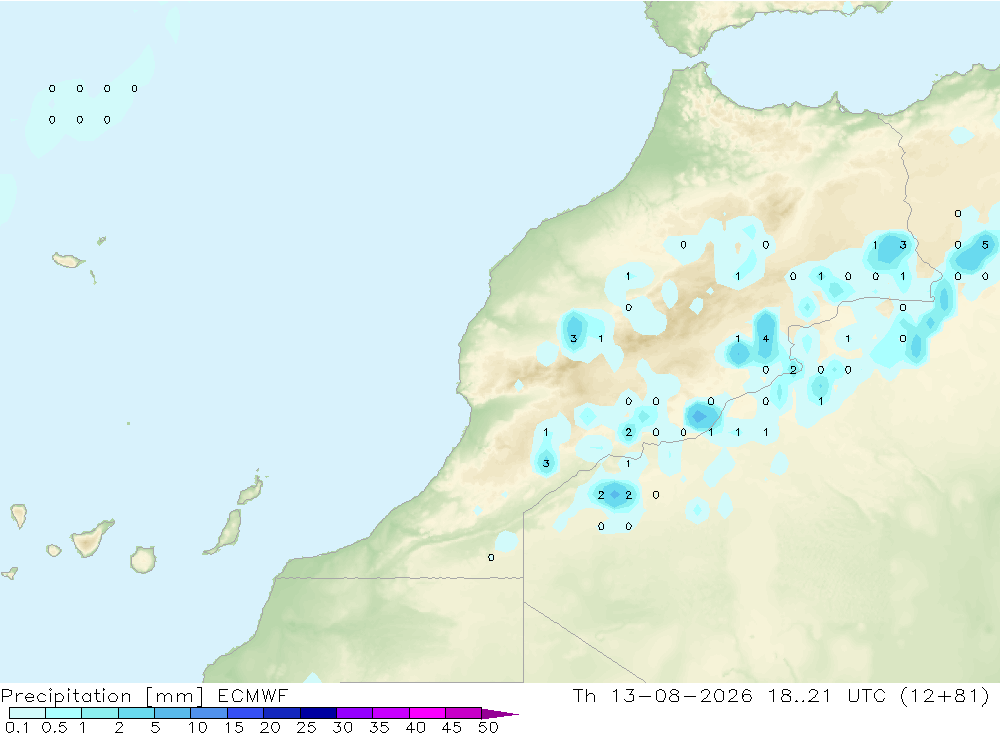Select the legend swatch between 25 and 30

click(x=318, y=713)
